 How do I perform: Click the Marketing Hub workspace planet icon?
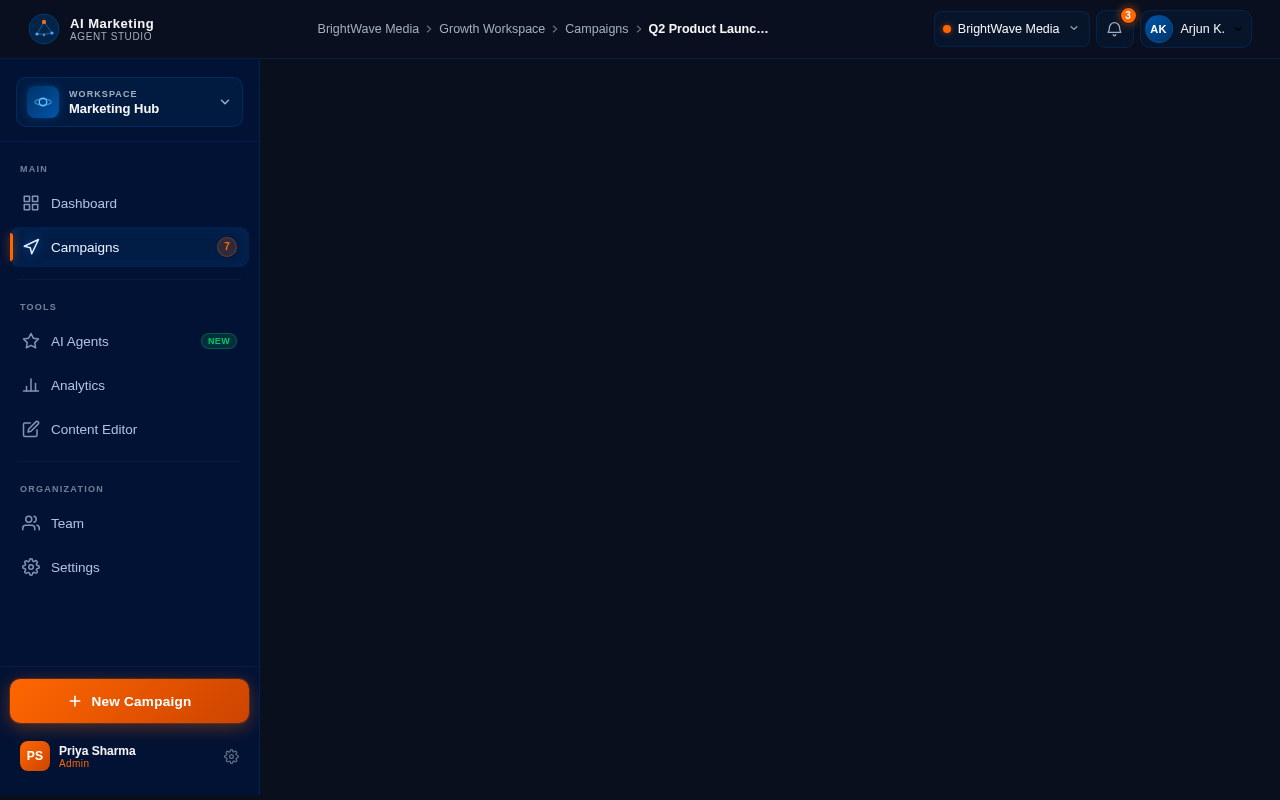point(43,102)
